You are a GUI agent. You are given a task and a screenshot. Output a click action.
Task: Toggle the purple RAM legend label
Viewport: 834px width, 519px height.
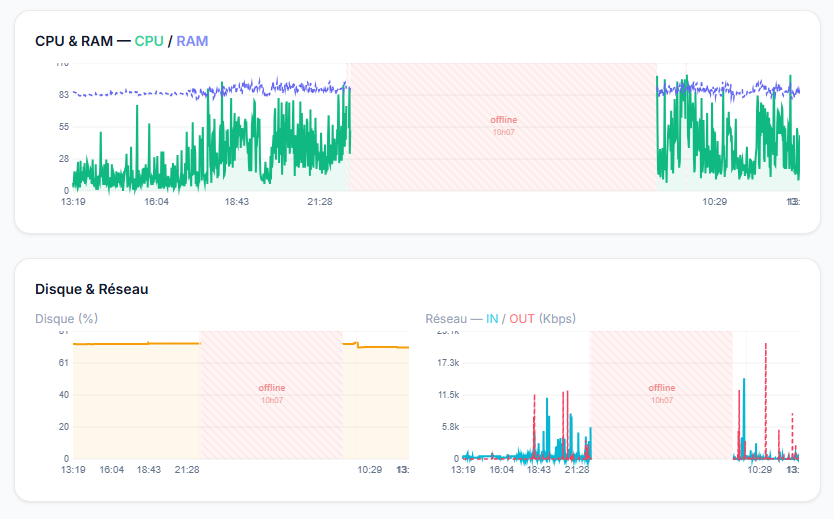[x=192, y=41]
